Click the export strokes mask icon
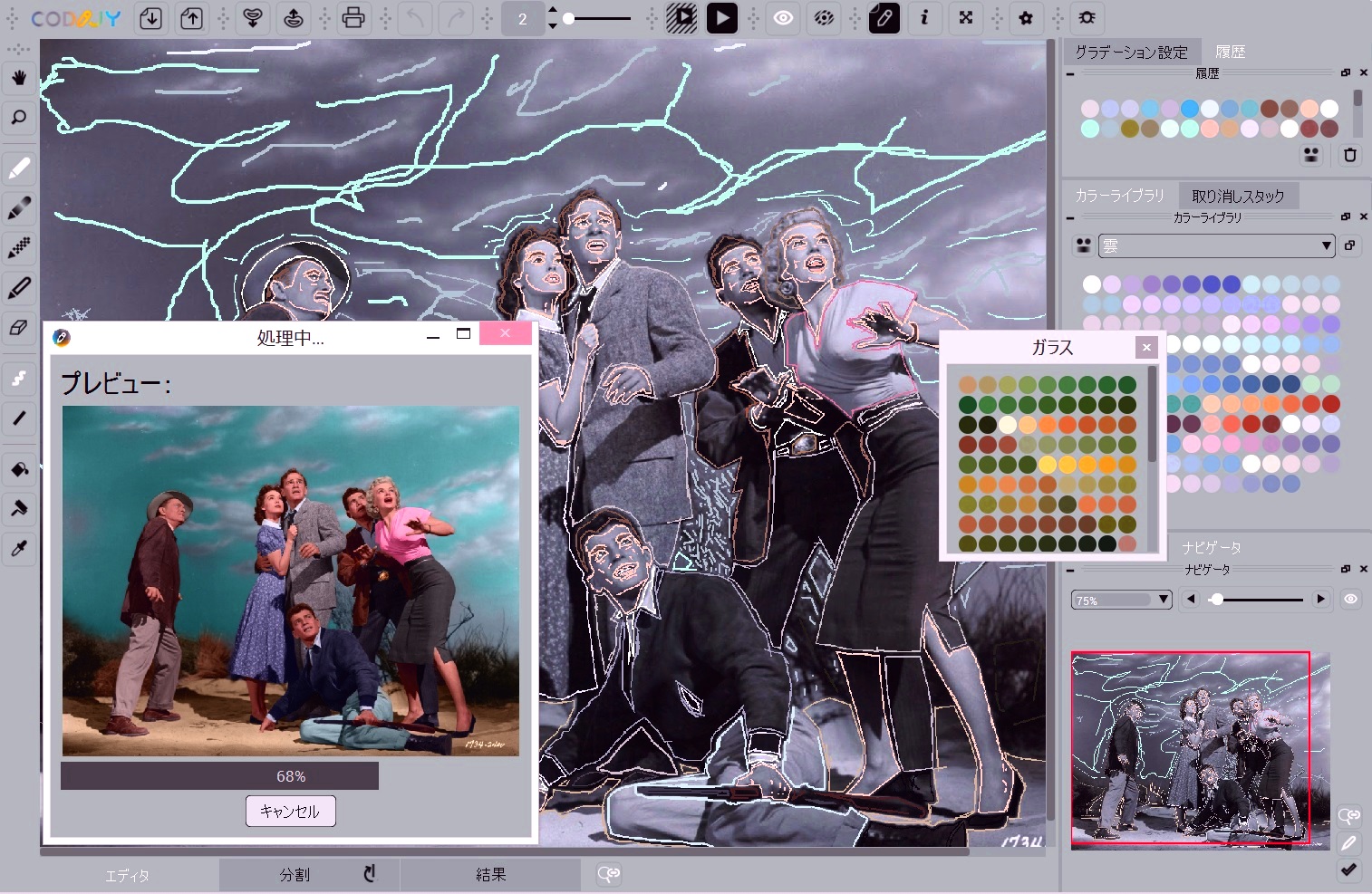 293,18
